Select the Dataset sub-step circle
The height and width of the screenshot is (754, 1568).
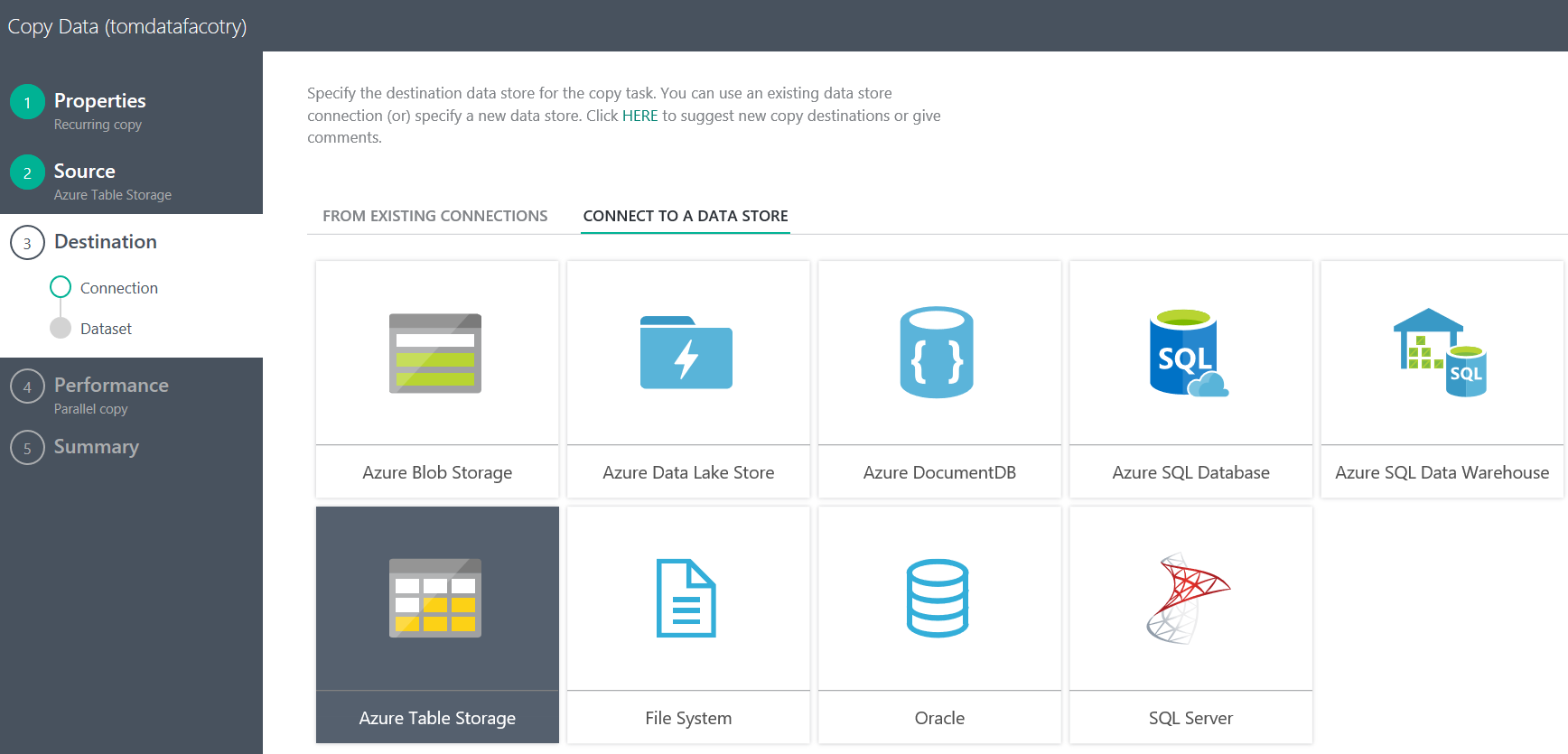pyautogui.click(x=61, y=328)
